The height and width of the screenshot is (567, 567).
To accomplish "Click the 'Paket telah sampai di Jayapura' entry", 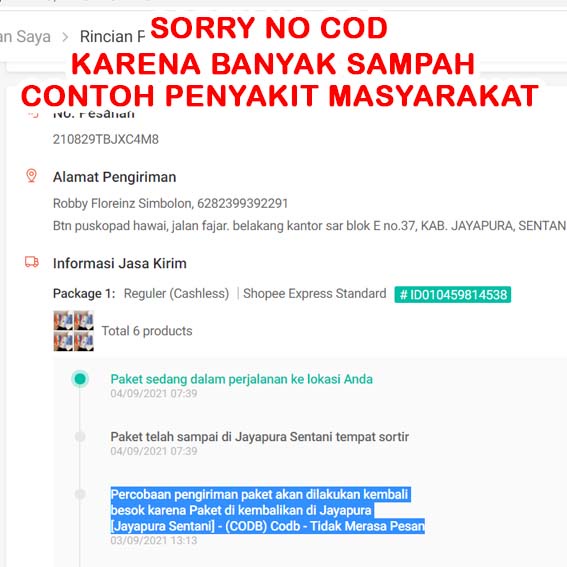I will click(260, 437).
